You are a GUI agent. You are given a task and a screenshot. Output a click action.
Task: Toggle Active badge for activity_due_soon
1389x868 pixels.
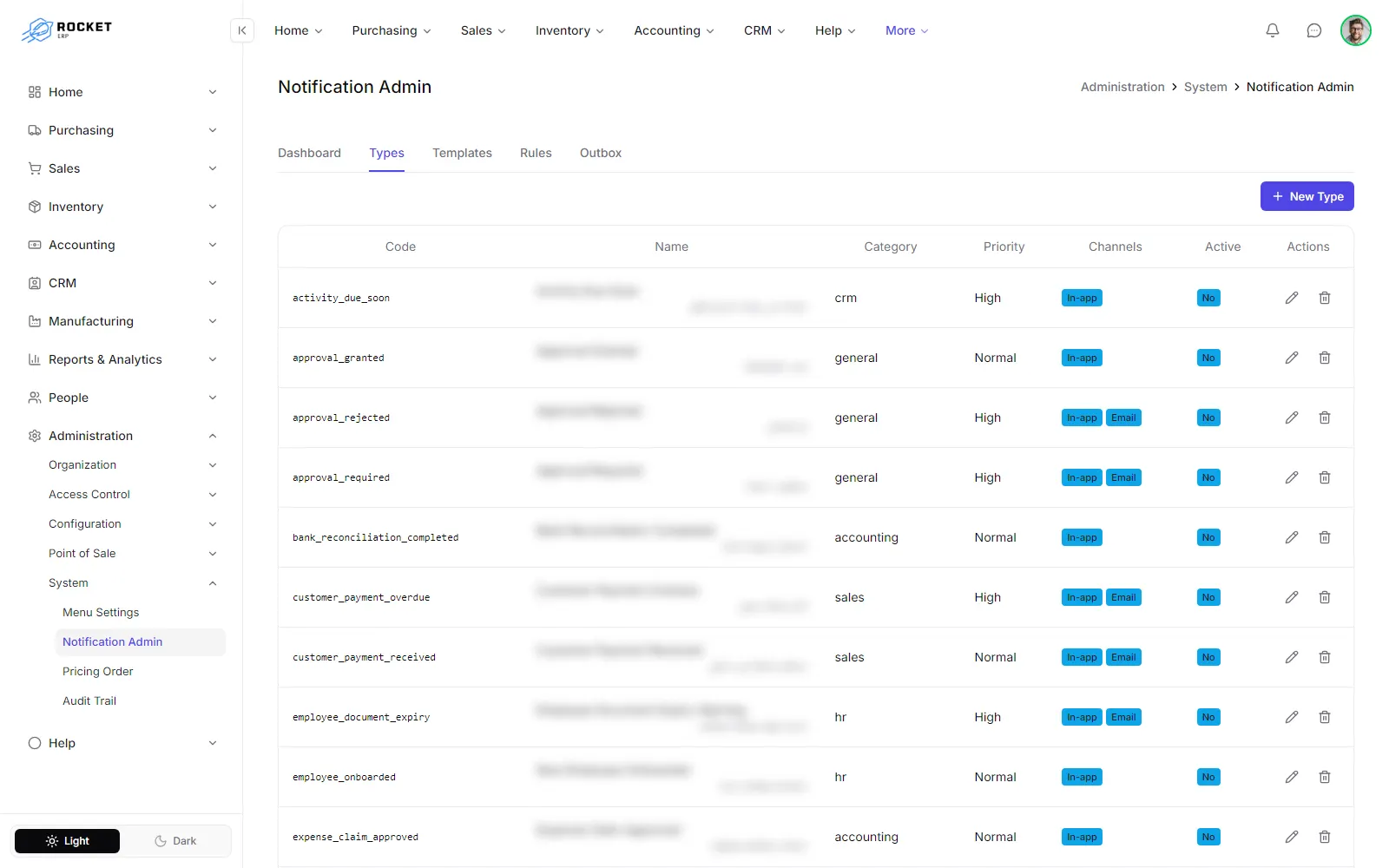click(x=1208, y=298)
